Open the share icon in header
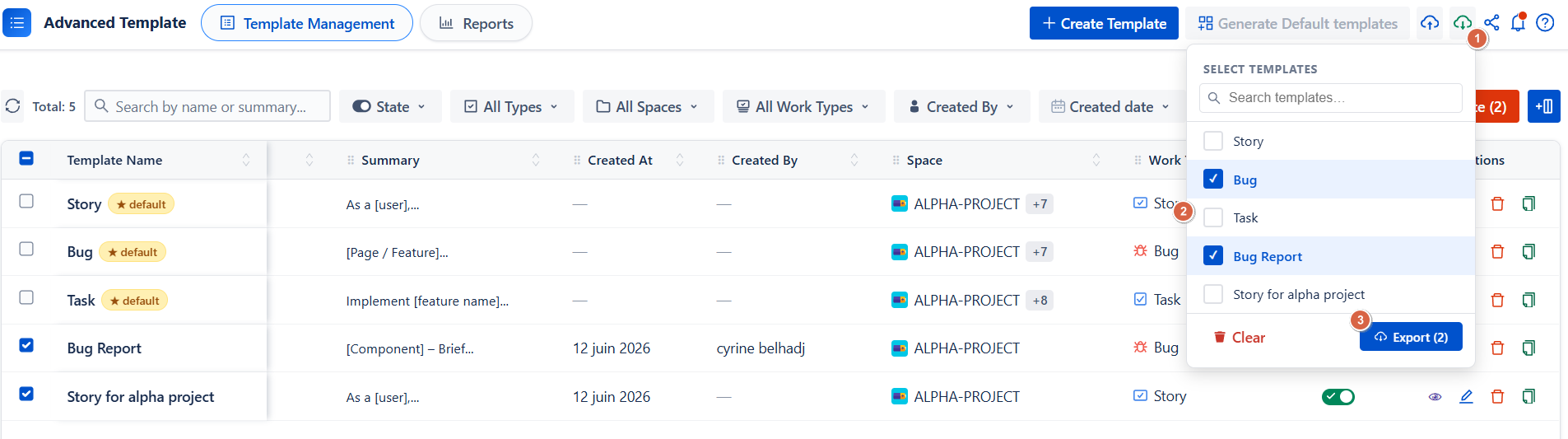The height and width of the screenshot is (439, 1568). click(1491, 23)
